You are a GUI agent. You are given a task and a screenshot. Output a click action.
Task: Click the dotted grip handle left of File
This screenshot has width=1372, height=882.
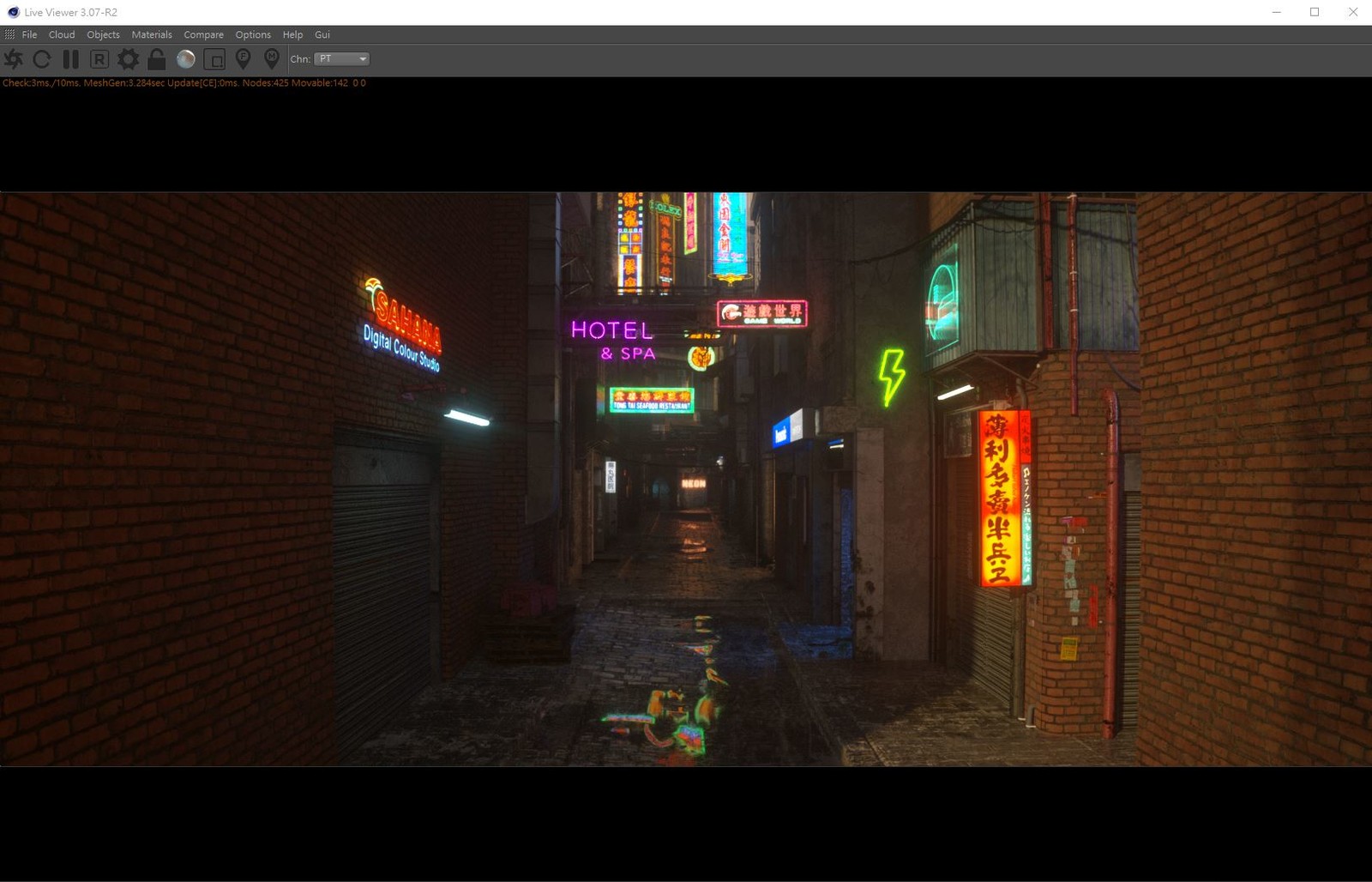click(x=9, y=35)
